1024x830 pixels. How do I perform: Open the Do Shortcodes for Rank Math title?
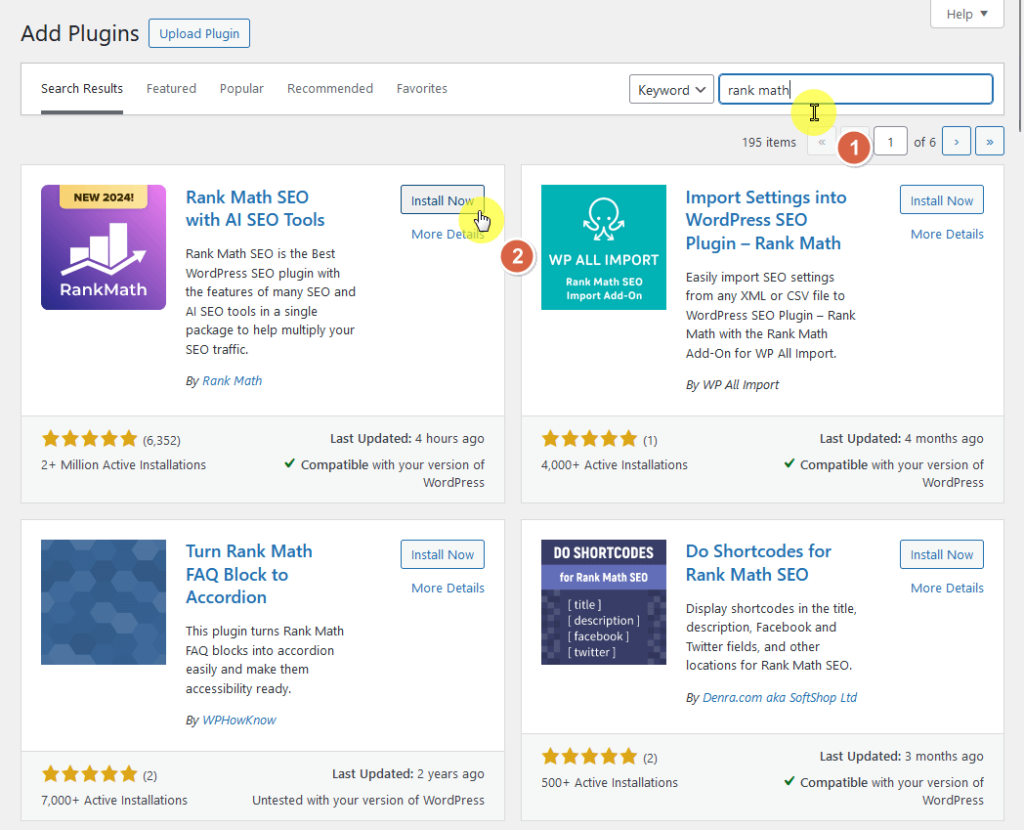[758, 562]
